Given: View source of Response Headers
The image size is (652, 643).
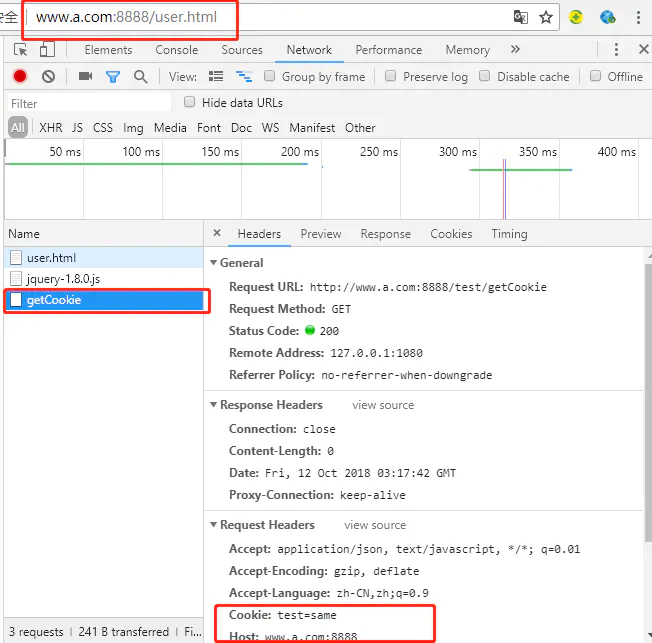Looking at the screenshot, I should [383, 405].
